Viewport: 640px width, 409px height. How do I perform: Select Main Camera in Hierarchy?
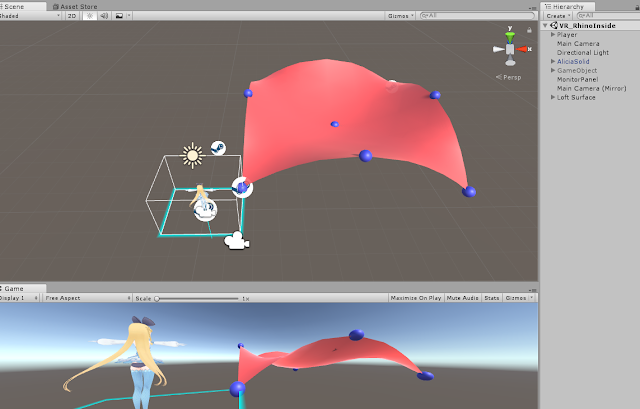click(x=578, y=44)
